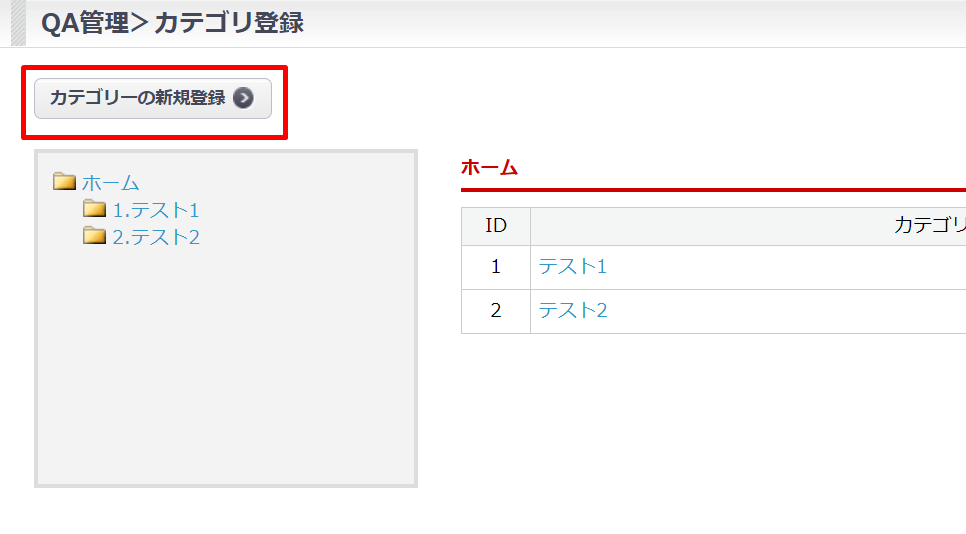Click the > separator in the page title

coord(141,23)
